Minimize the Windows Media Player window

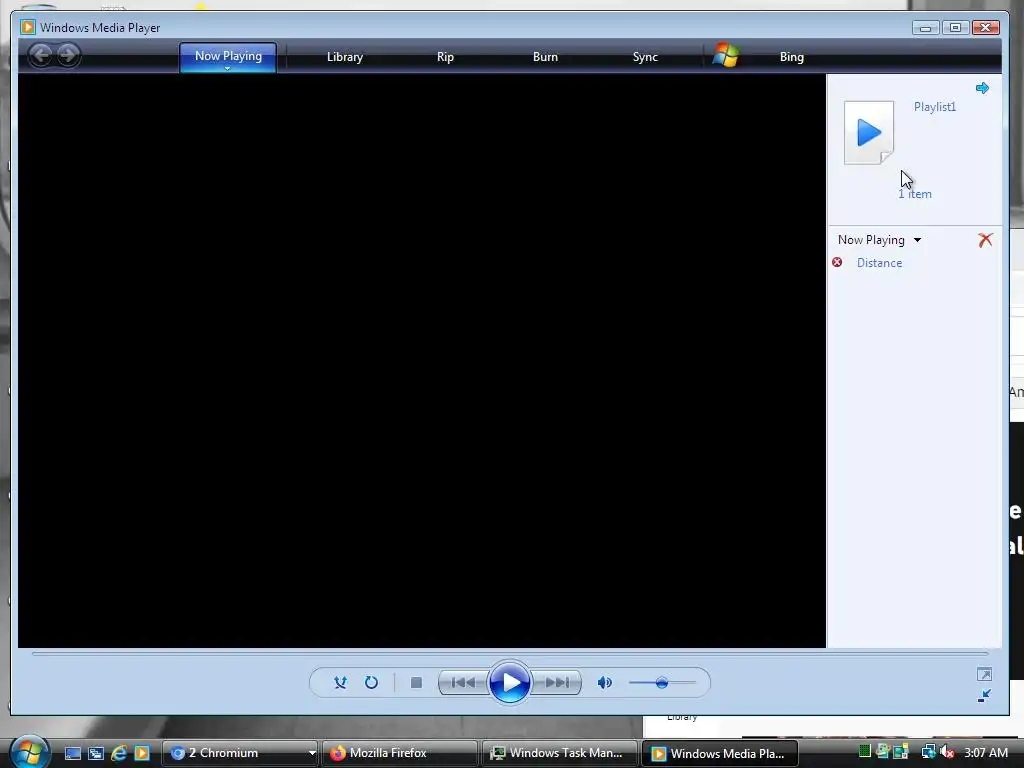[925, 27]
